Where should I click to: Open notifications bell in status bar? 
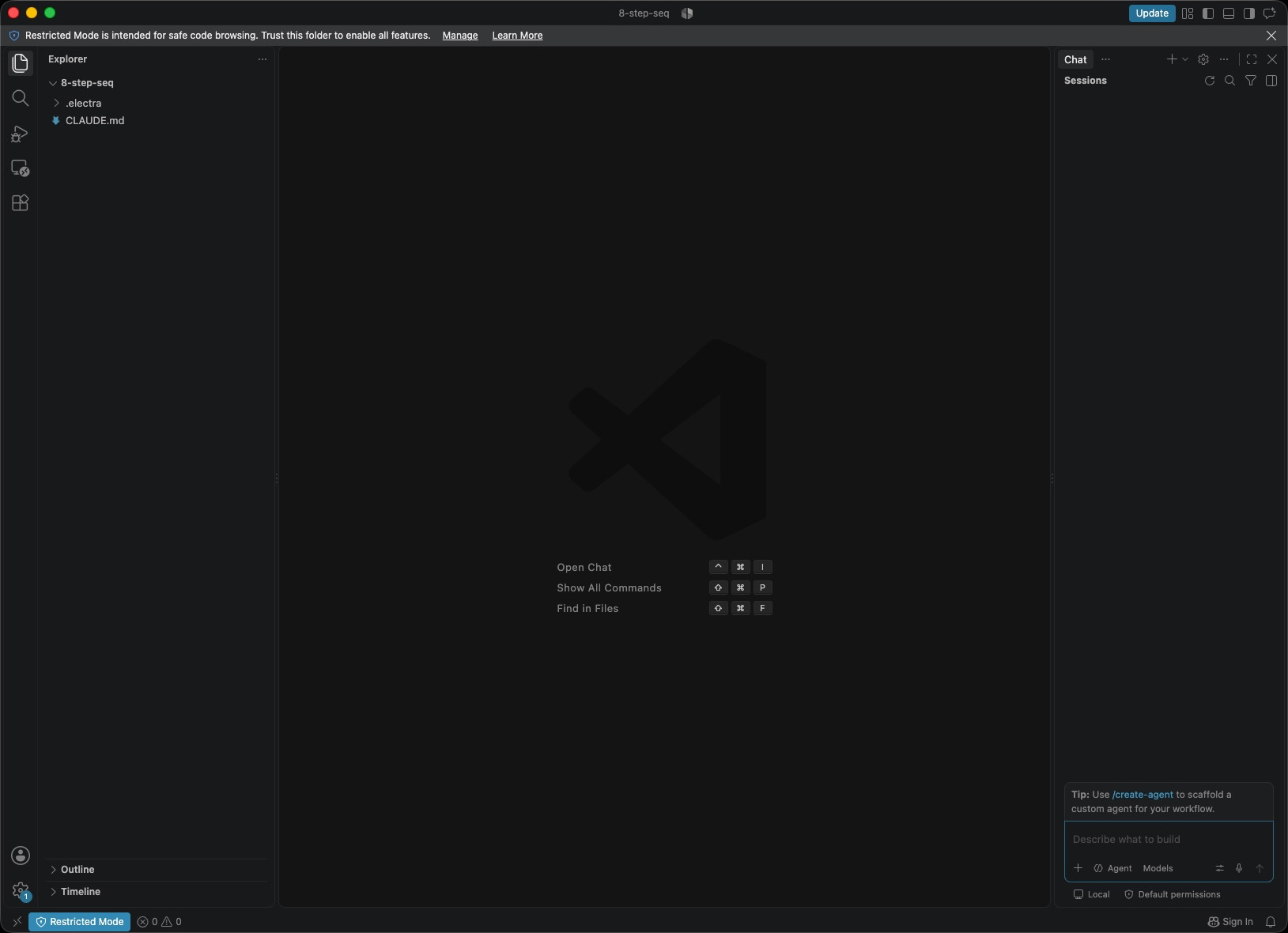tap(1271, 922)
